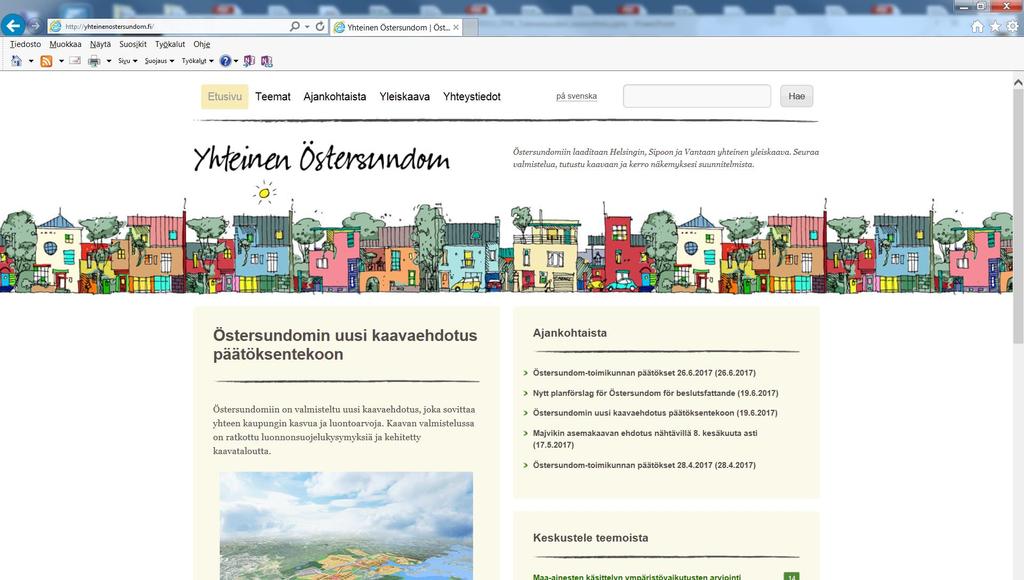Click the Keskustele teemoista heading
The height and width of the screenshot is (580, 1024).
pyautogui.click(x=590, y=538)
